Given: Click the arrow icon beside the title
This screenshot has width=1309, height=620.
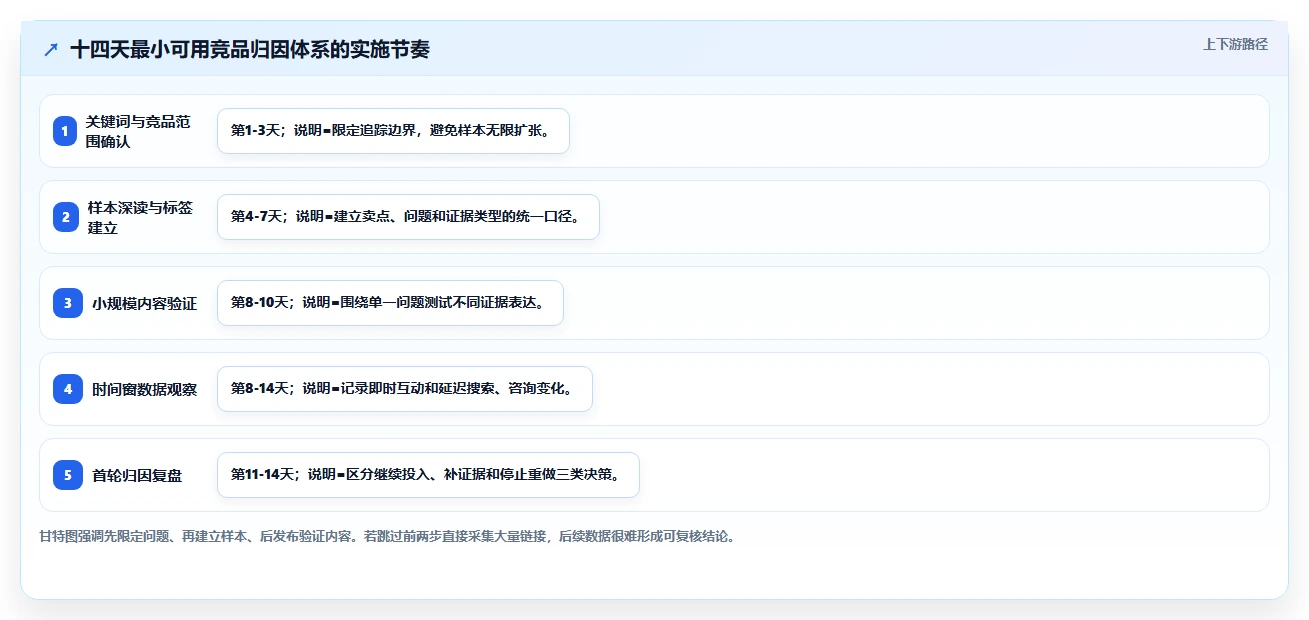Looking at the screenshot, I should pyautogui.click(x=51, y=50).
